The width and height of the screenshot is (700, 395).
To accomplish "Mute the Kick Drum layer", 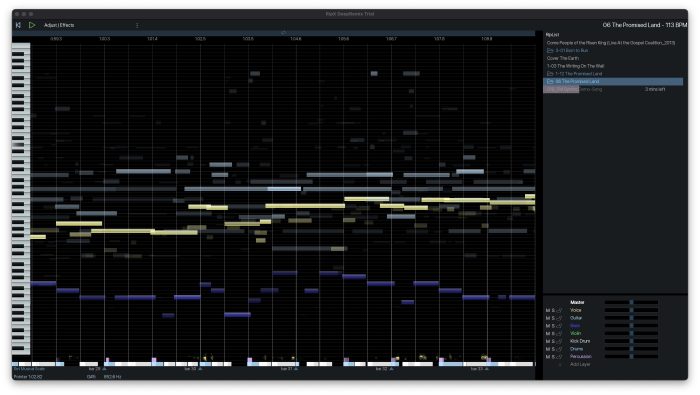I will [548, 341].
